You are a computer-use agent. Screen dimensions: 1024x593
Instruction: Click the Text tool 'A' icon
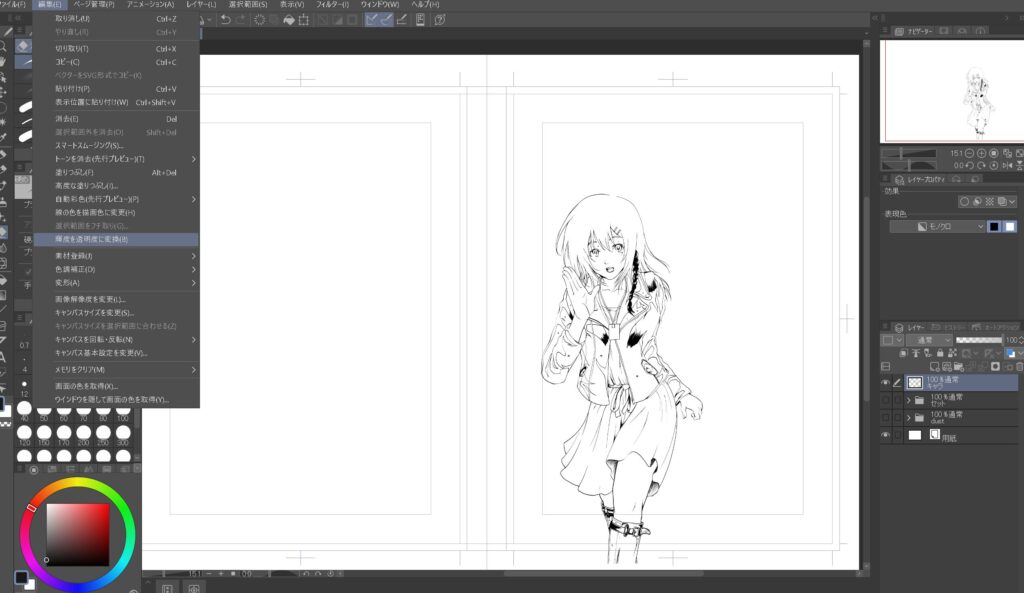point(5,357)
